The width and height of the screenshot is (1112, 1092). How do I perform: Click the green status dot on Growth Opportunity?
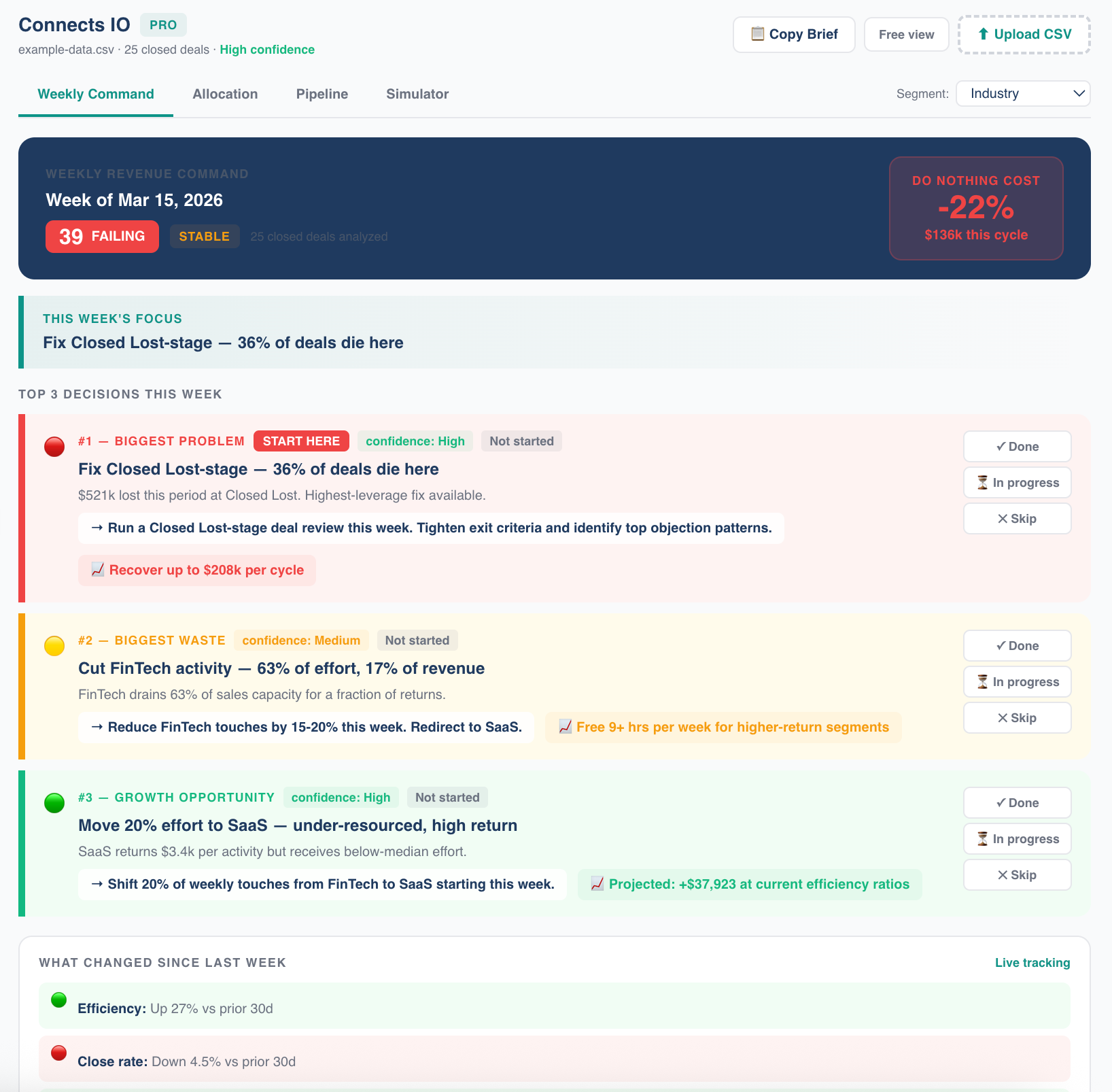pos(54,803)
